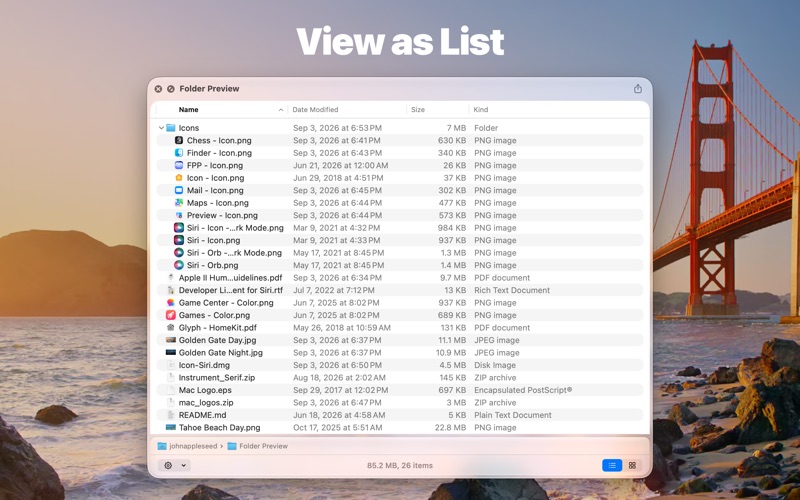Click the Maps - Icon.png file icon
The image size is (800, 500).
pos(179,203)
